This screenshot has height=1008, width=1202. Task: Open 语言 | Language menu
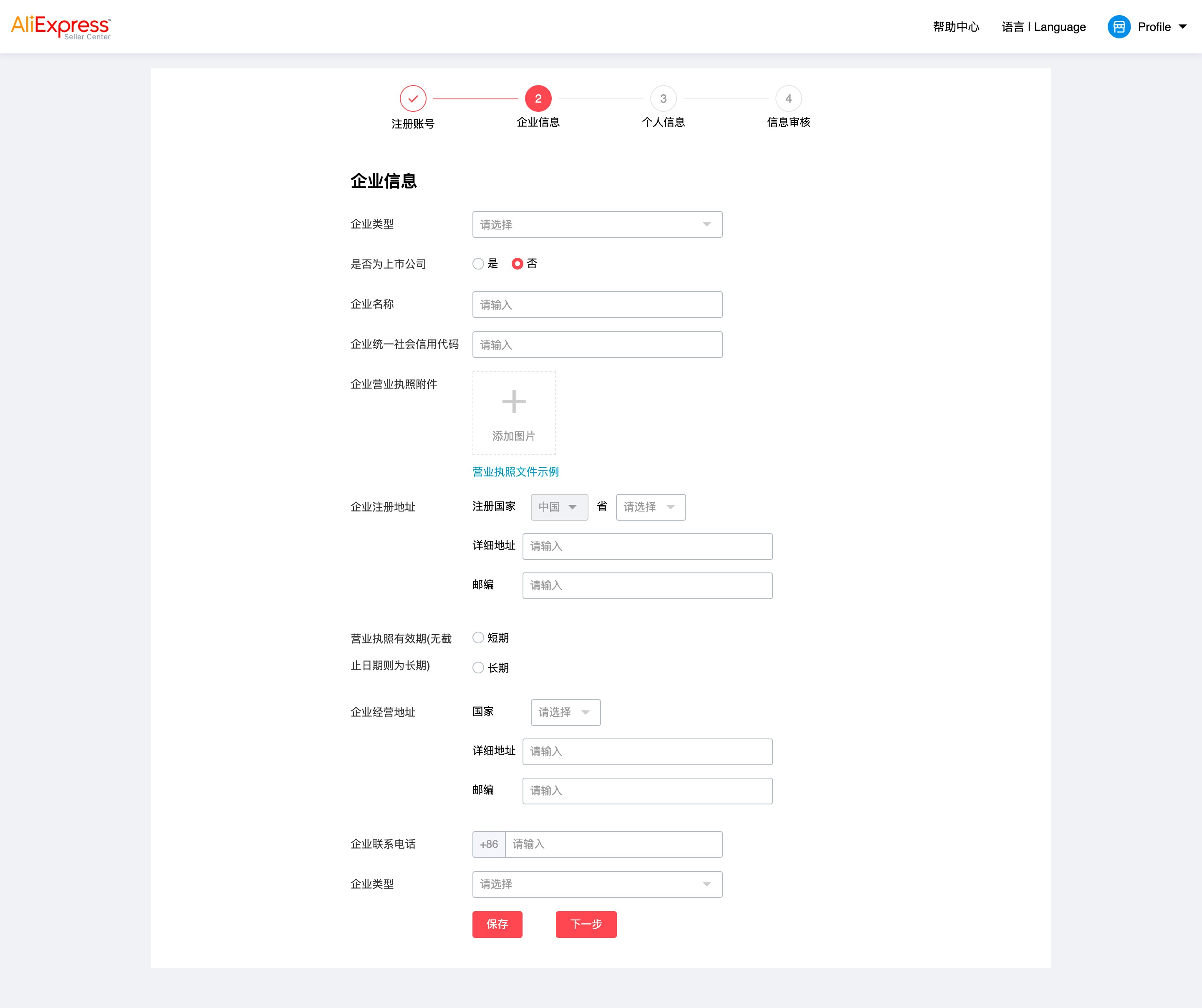click(x=1043, y=27)
